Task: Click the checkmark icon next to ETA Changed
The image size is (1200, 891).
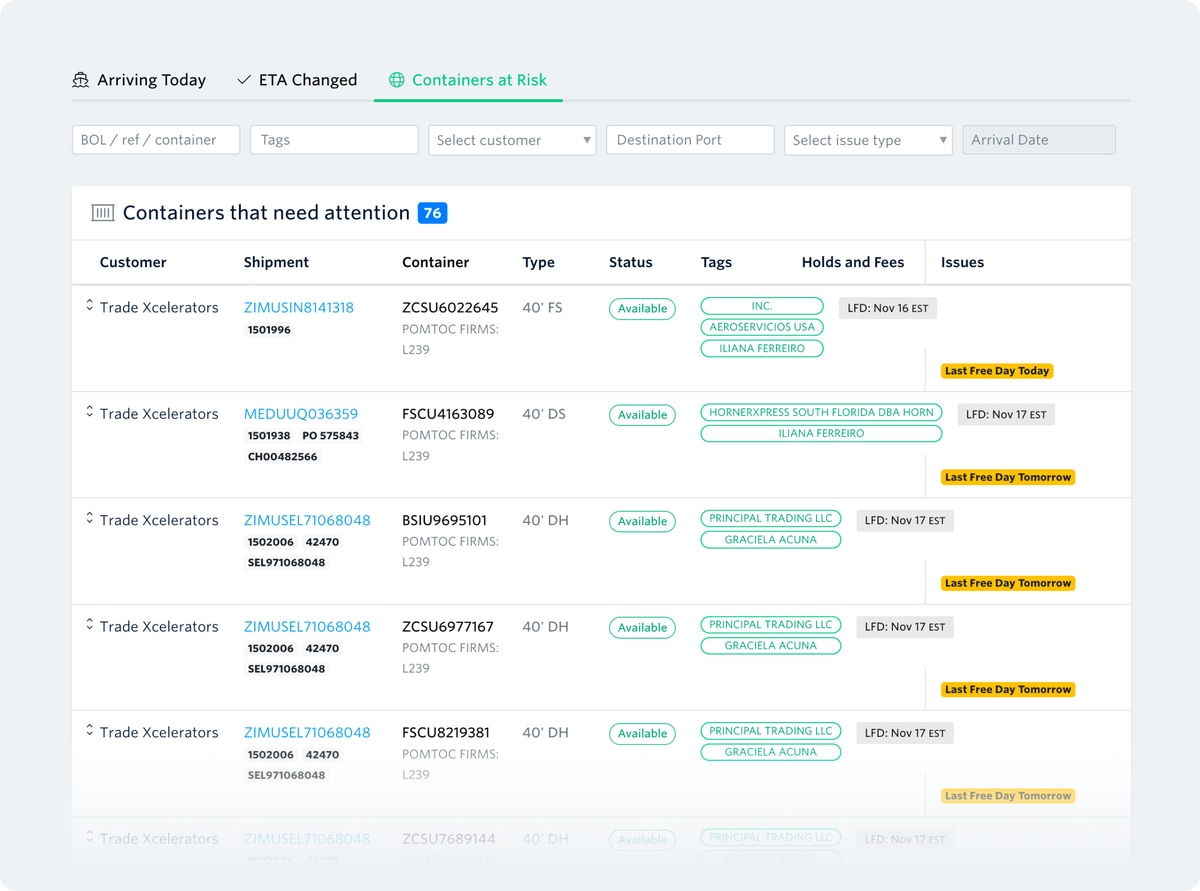Action: 243,79
